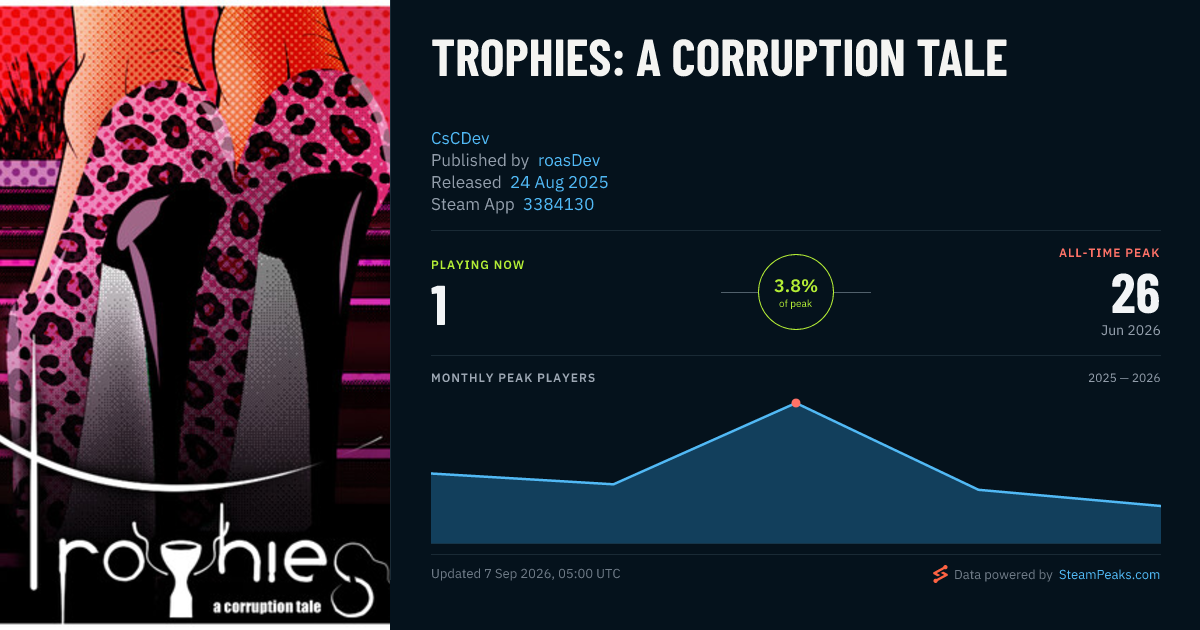The height and width of the screenshot is (630, 1200).
Task: Click the Playing Now count 1
Action: click(x=439, y=305)
